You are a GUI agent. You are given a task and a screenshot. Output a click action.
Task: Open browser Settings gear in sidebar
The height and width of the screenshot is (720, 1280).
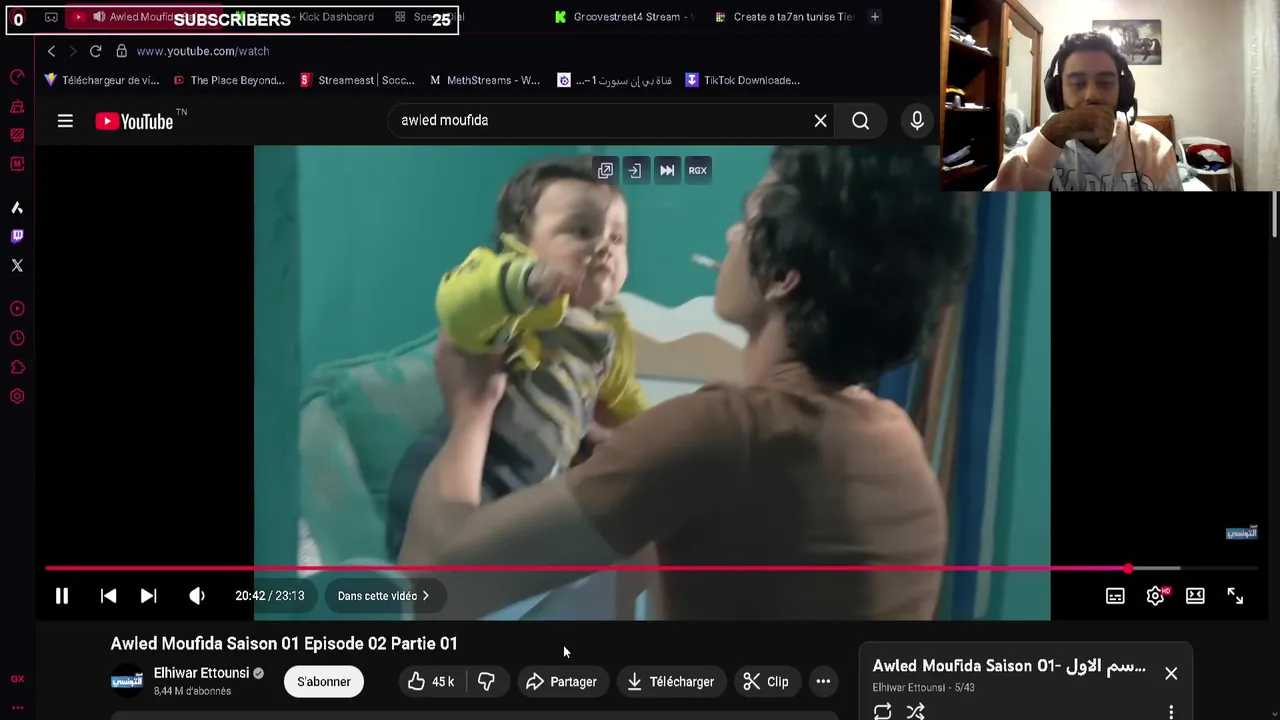(17, 397)
